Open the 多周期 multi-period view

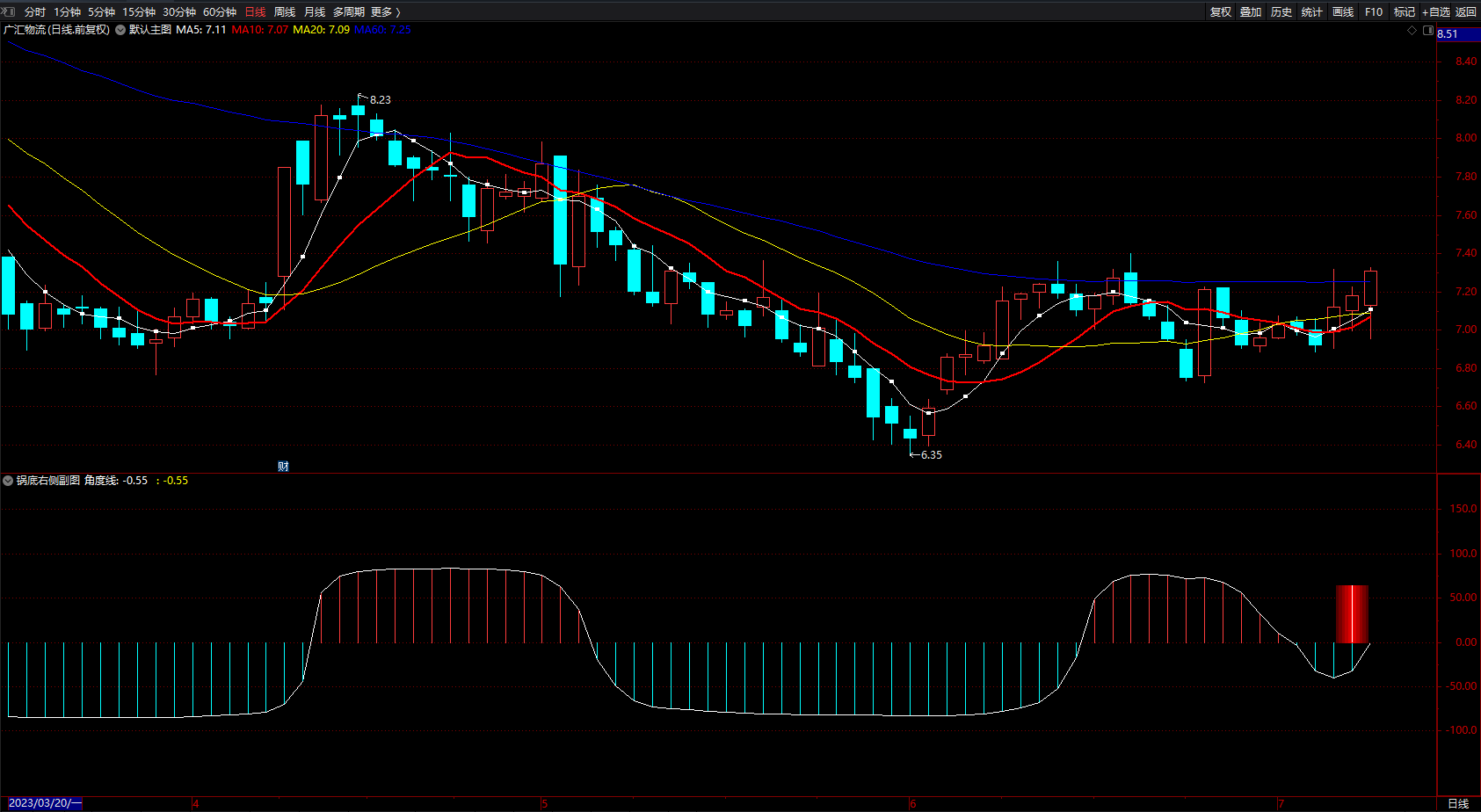[349, 11]
